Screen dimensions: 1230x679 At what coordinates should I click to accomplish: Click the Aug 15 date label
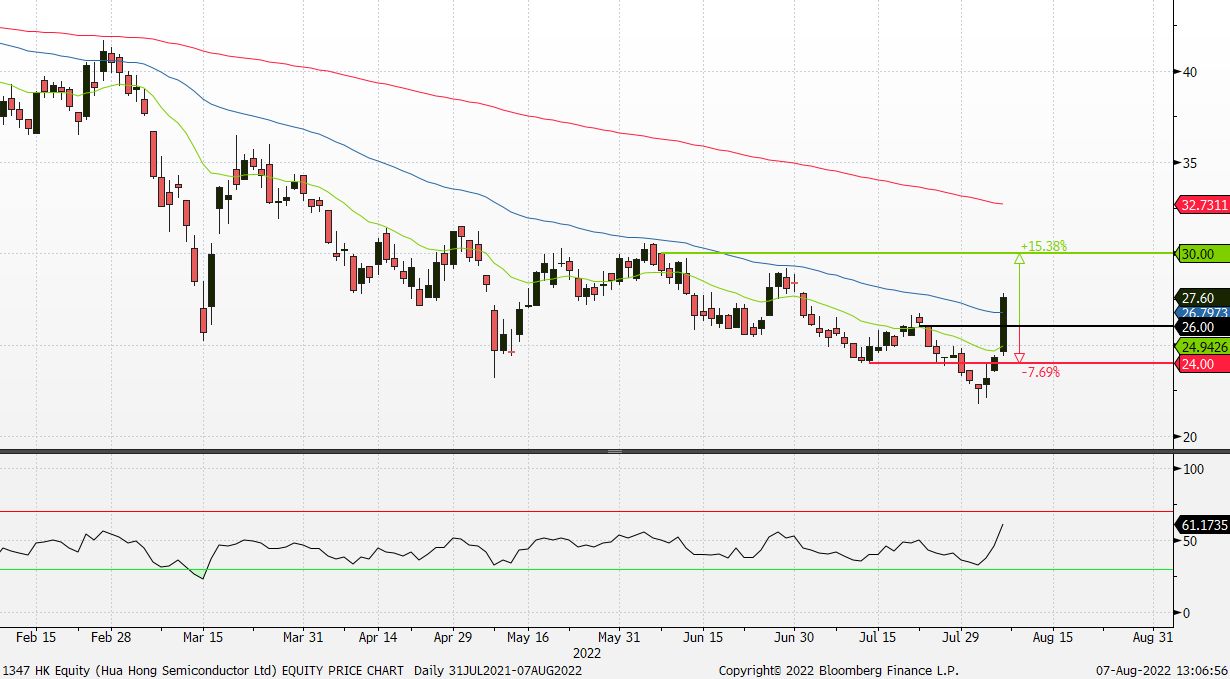click(x=1052, y=636)
